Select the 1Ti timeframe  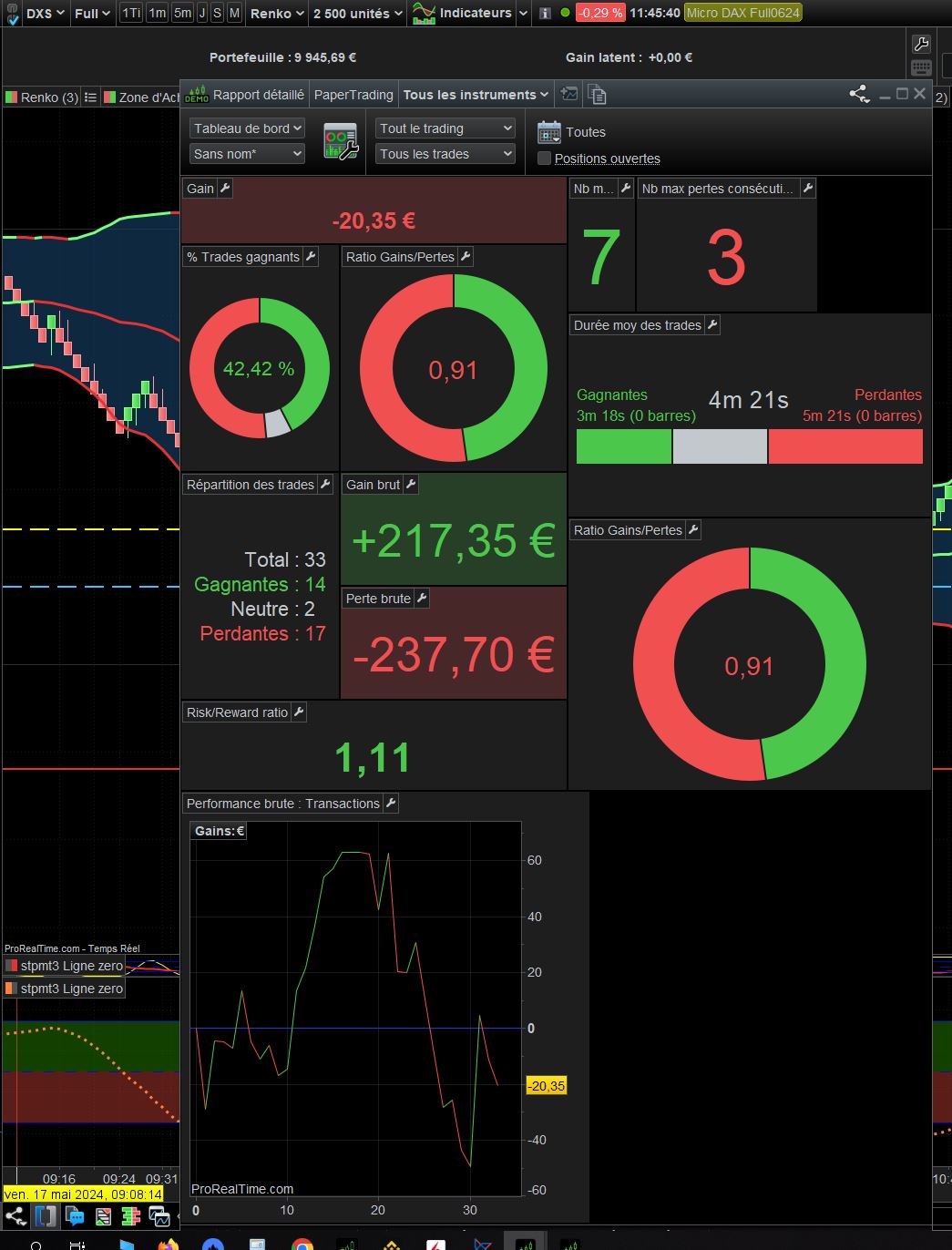pos(131,13)
